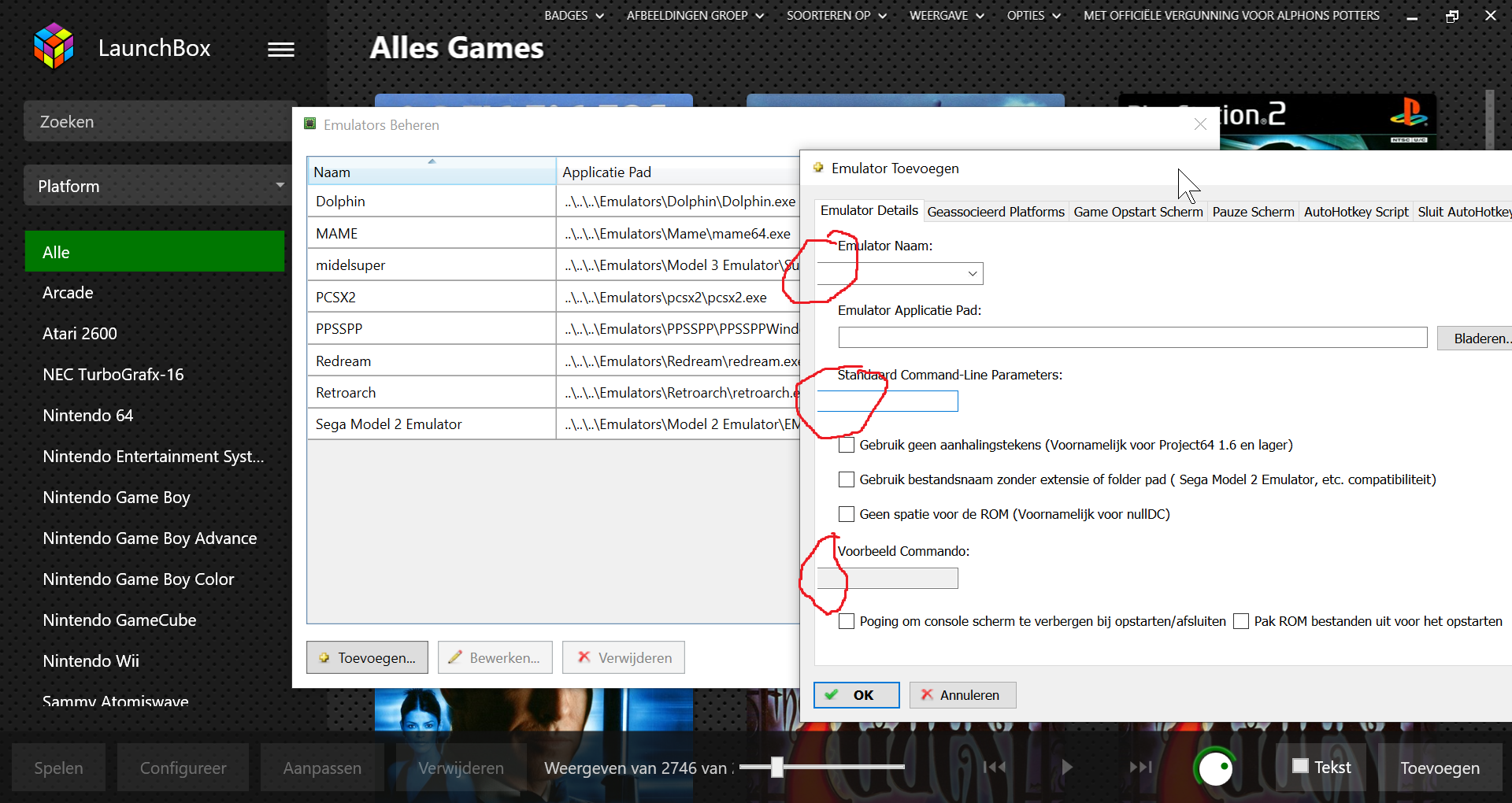Click Annuleren to cancel adding emulator

[x=962, y=695]
